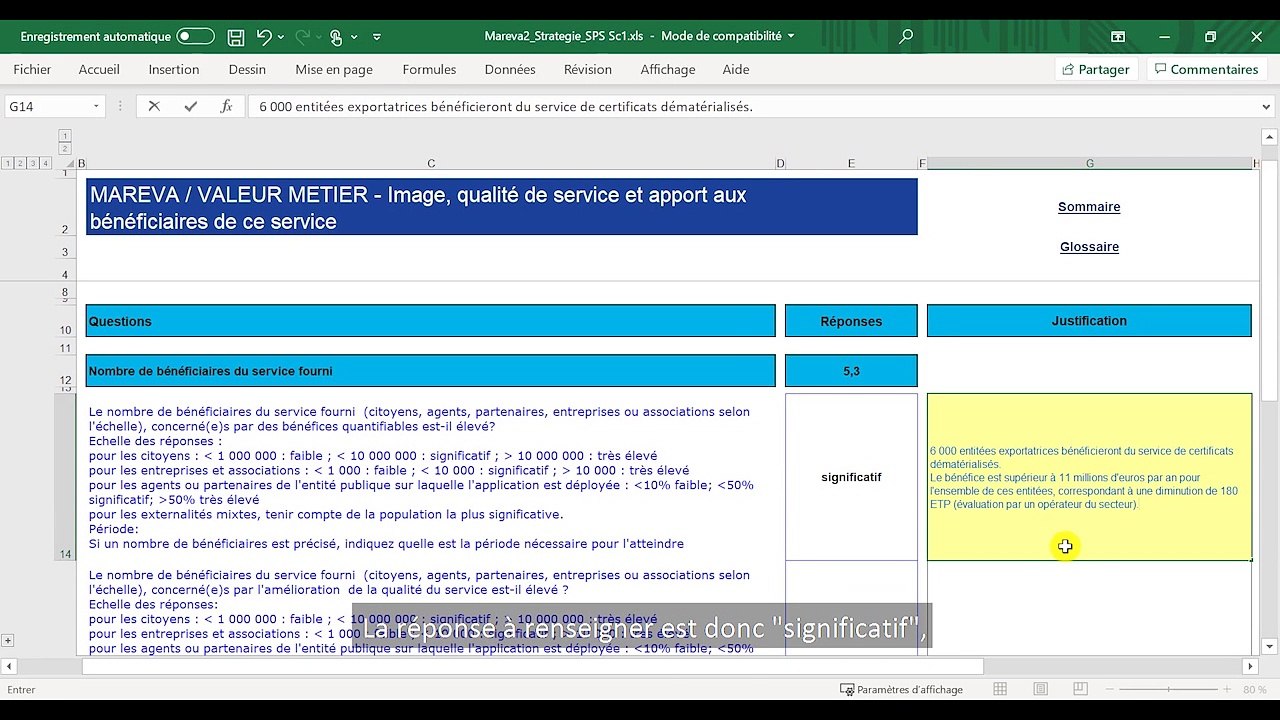Screen dimensions: 1280x720
Task: Click column outline level 1 button
Action: [65, 135]
